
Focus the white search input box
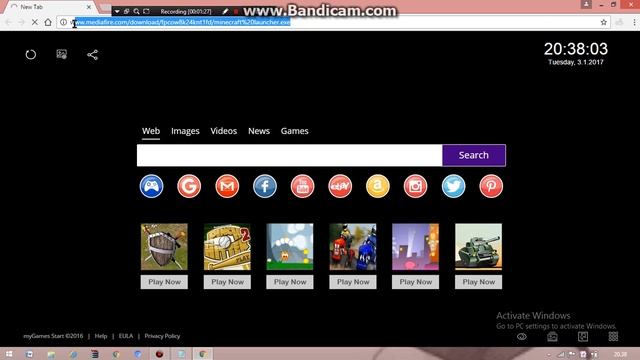[x=289, y=155]
